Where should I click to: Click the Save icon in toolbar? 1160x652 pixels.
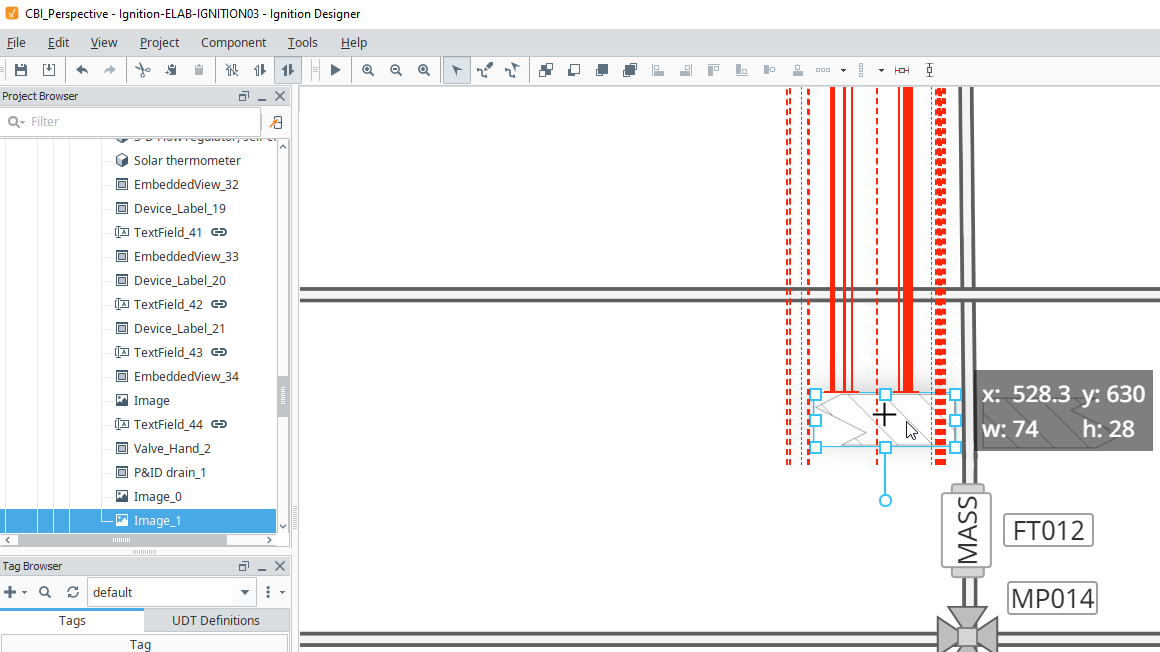(21, 70)
